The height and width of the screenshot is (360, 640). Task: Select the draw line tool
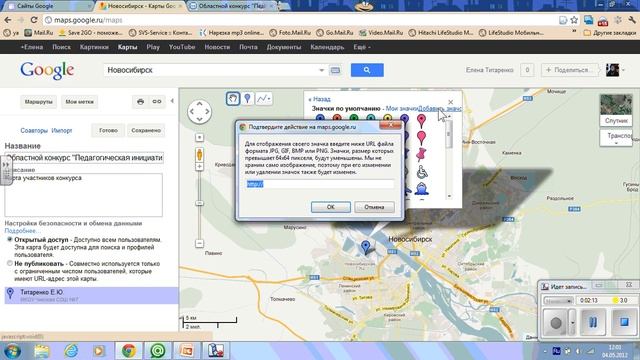point(264,98)
